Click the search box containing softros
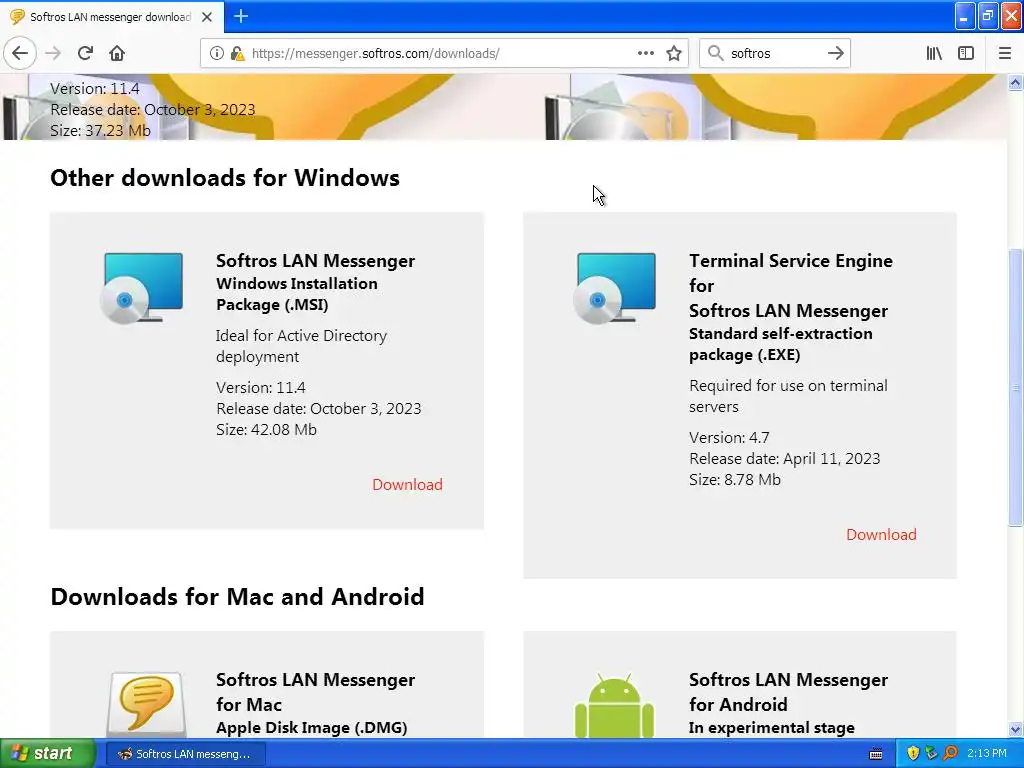1024x768 pixels. pos(775,53)
